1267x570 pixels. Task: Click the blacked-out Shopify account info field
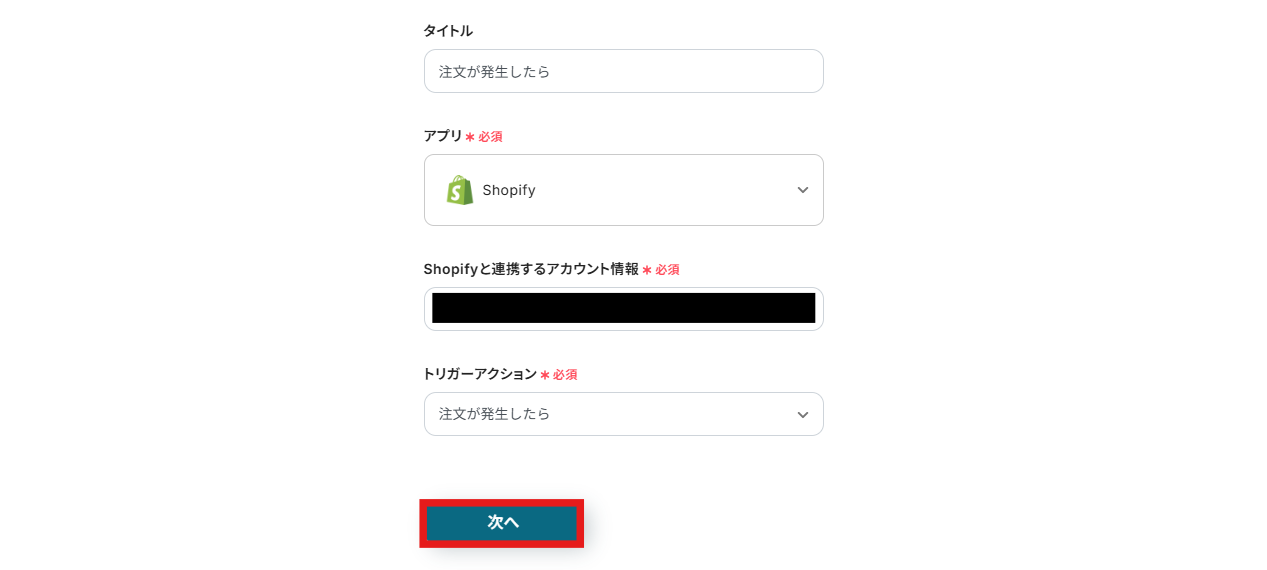pos(623,308)
